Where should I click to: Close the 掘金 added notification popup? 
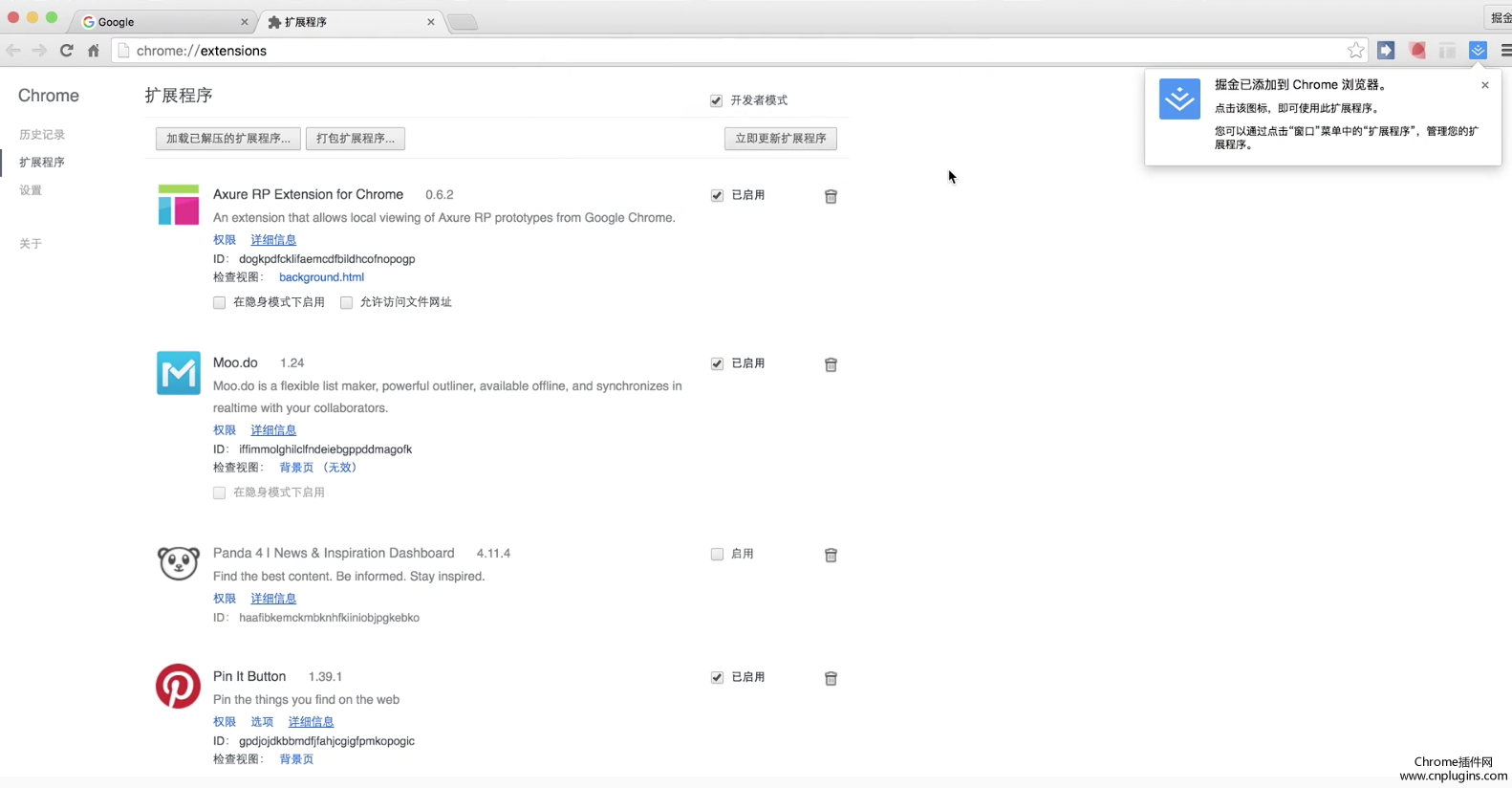(x=1484, y=85)
